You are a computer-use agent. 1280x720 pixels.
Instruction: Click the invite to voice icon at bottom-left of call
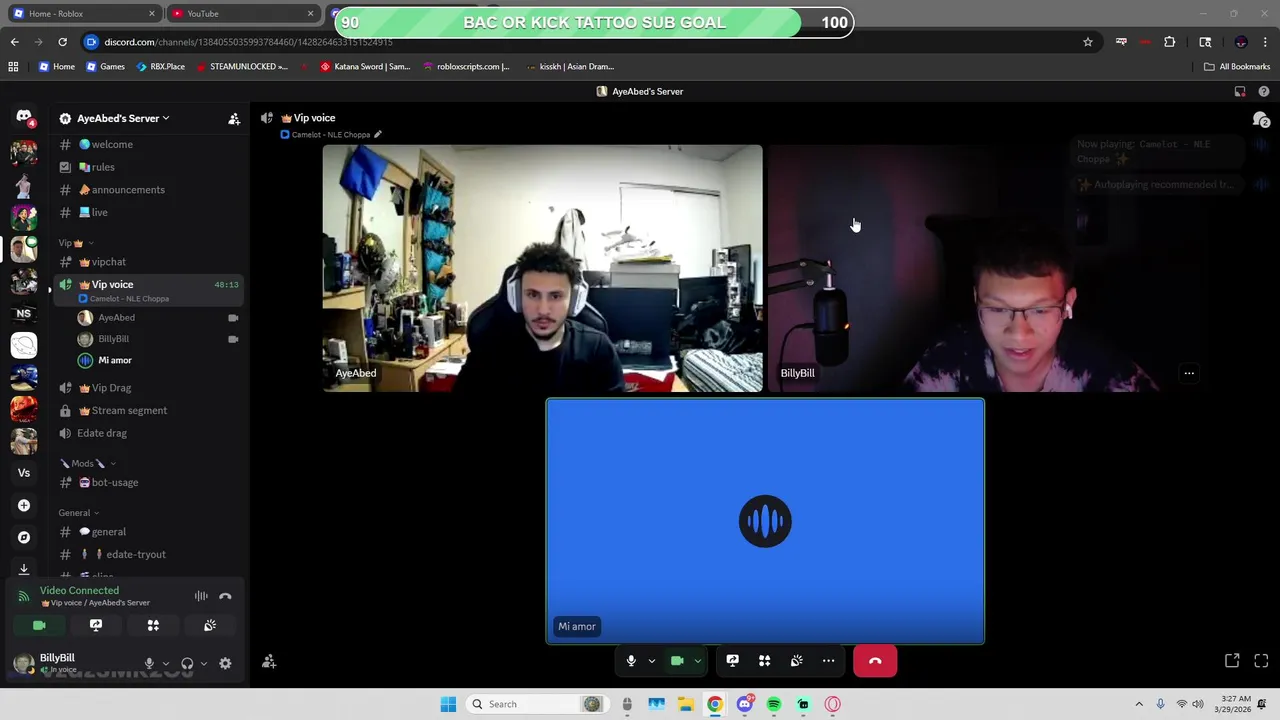[269, 661]
